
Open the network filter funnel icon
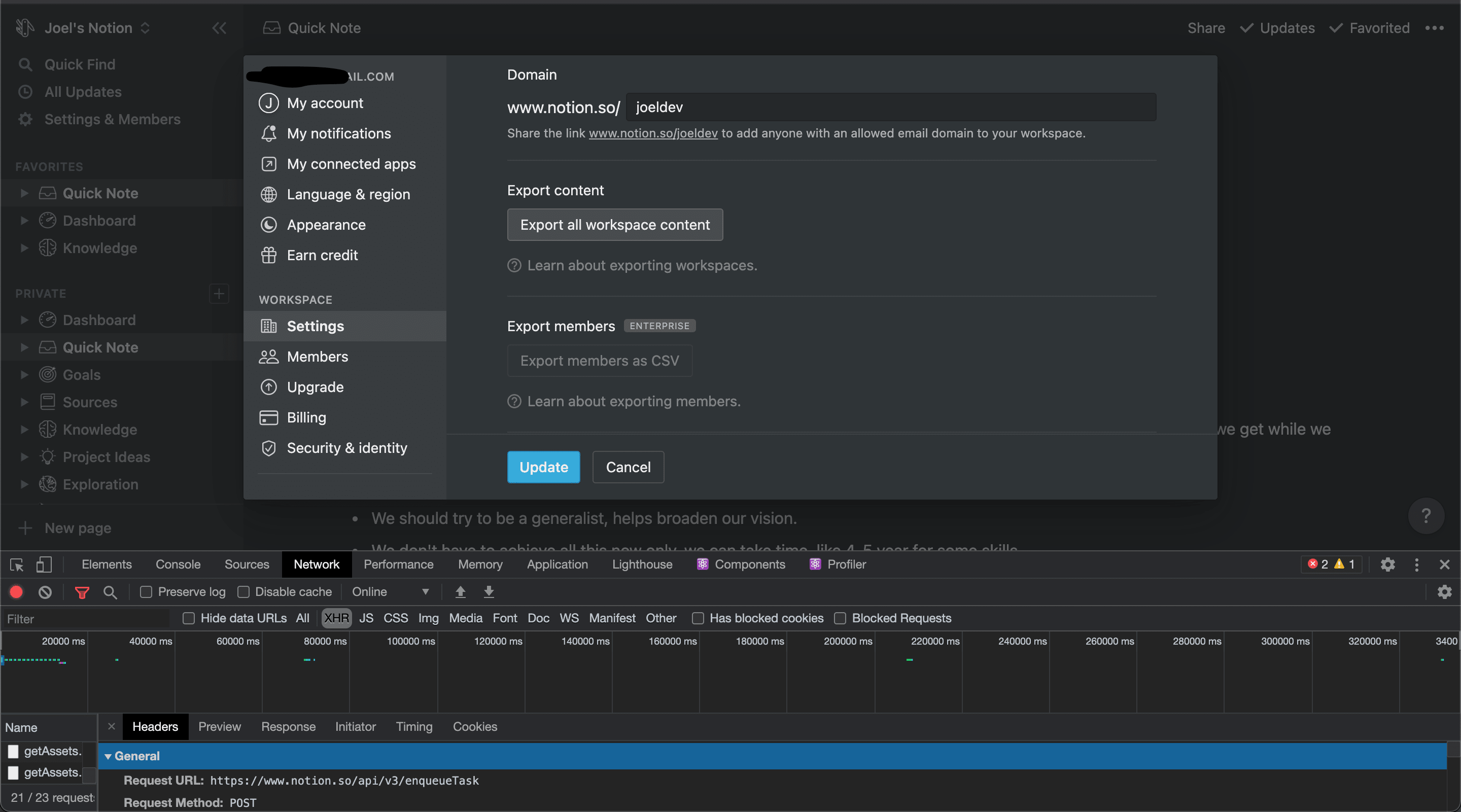(82, 591)
